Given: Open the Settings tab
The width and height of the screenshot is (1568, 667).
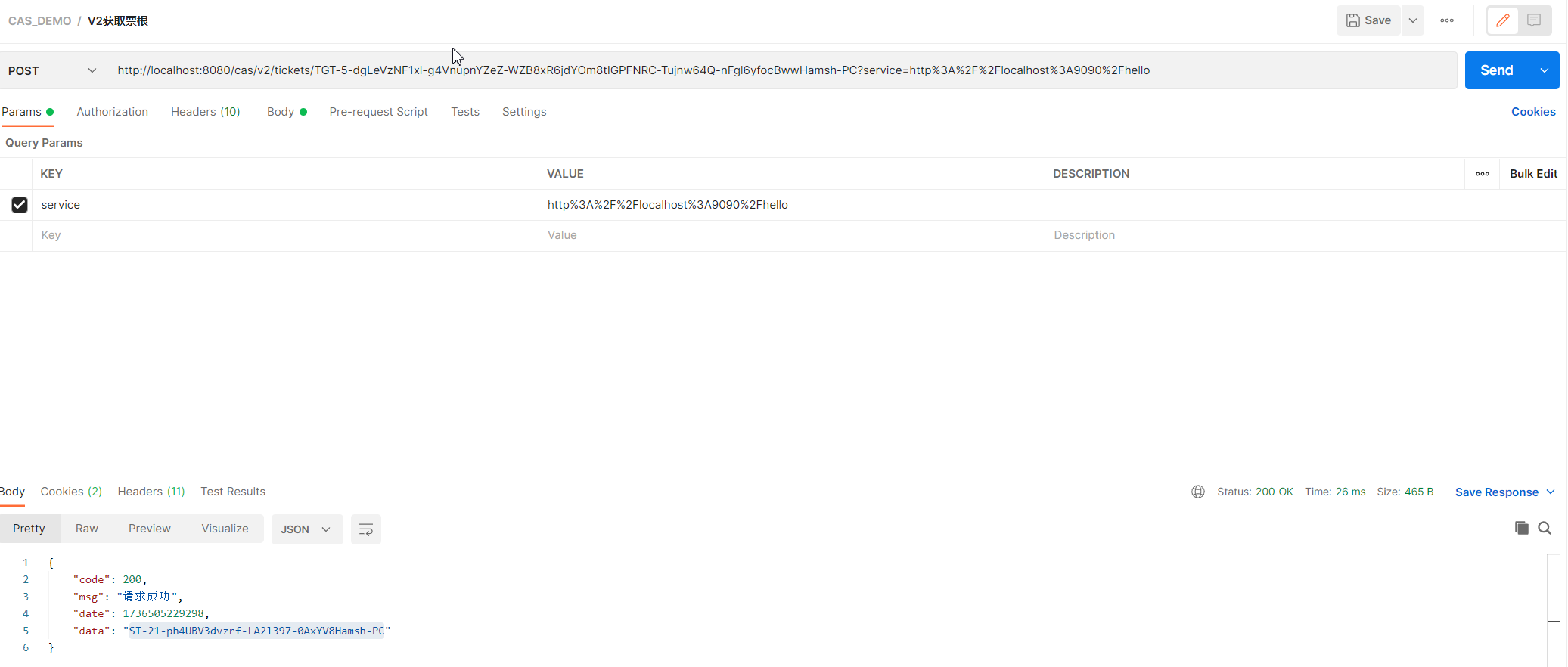Looking at the screenshot, I should click(524, 112).
